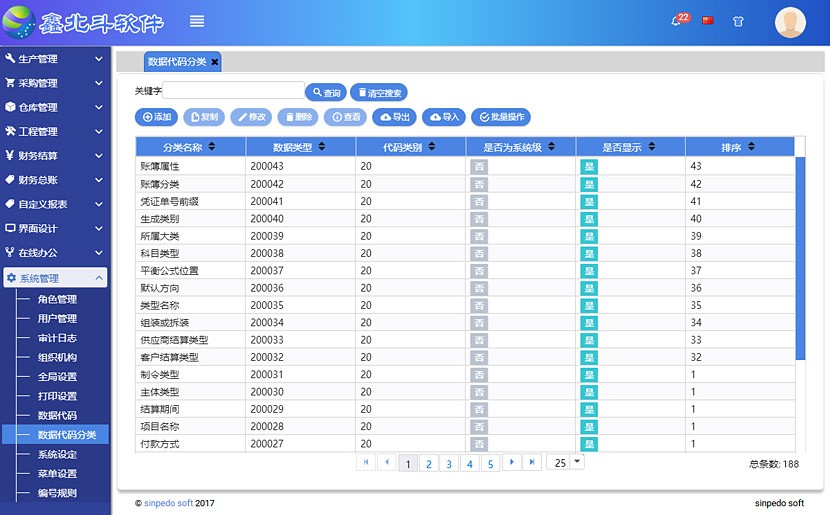Click the 查询 search button
Image resolution: width=830 pixels, height=515 pixels.
325,93
